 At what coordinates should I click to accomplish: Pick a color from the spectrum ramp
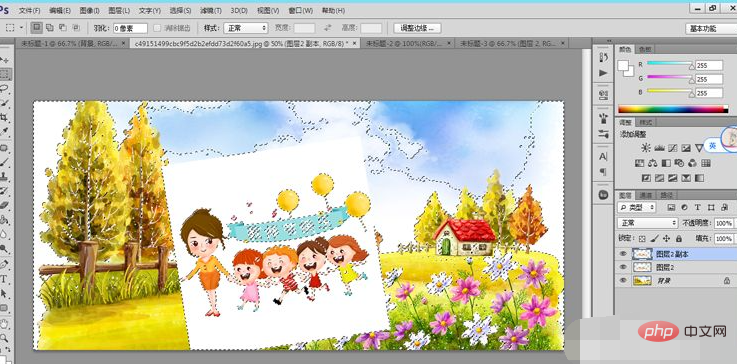(x=673, y=109)
